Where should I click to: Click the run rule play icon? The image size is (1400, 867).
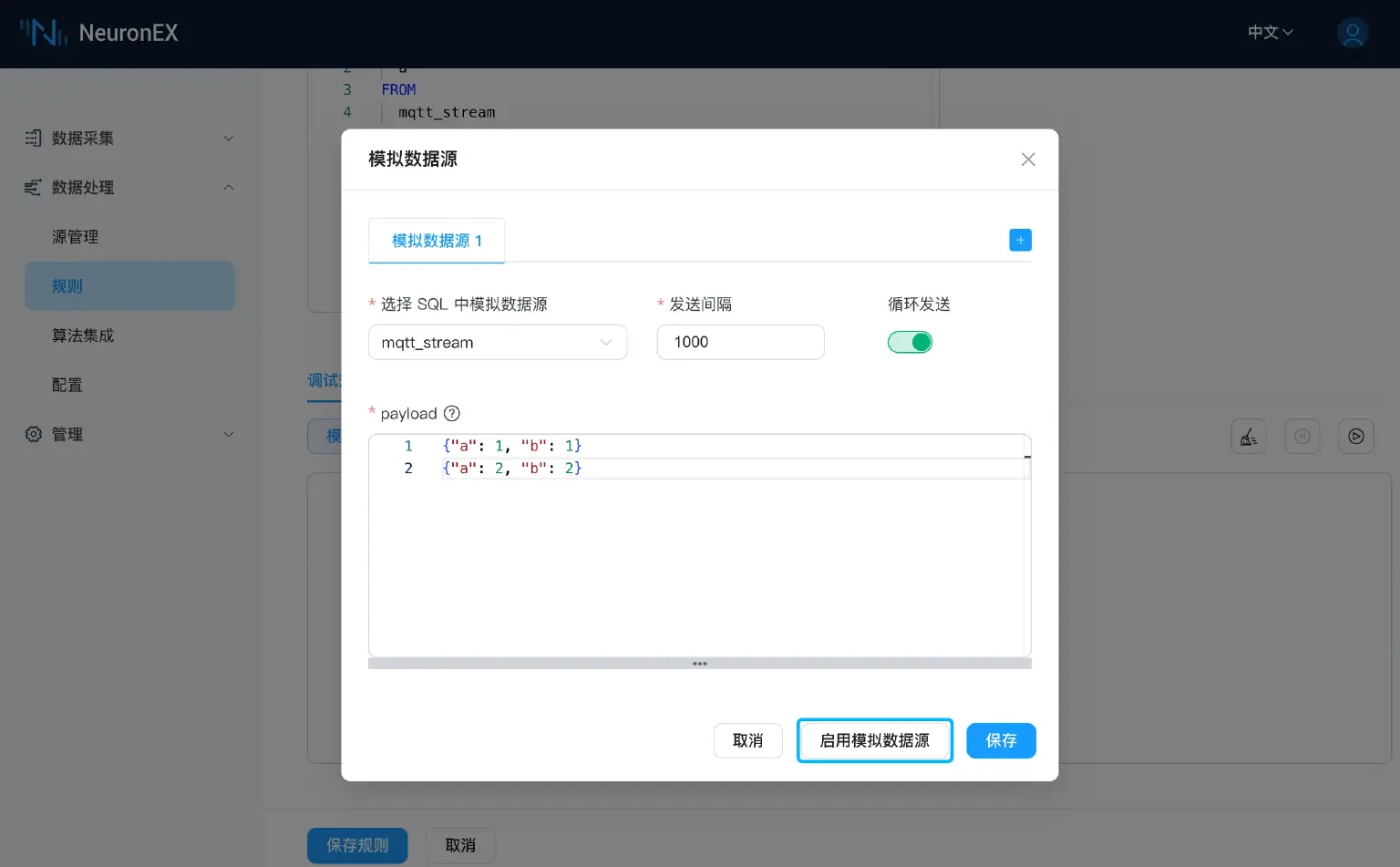pos(1355,436)
